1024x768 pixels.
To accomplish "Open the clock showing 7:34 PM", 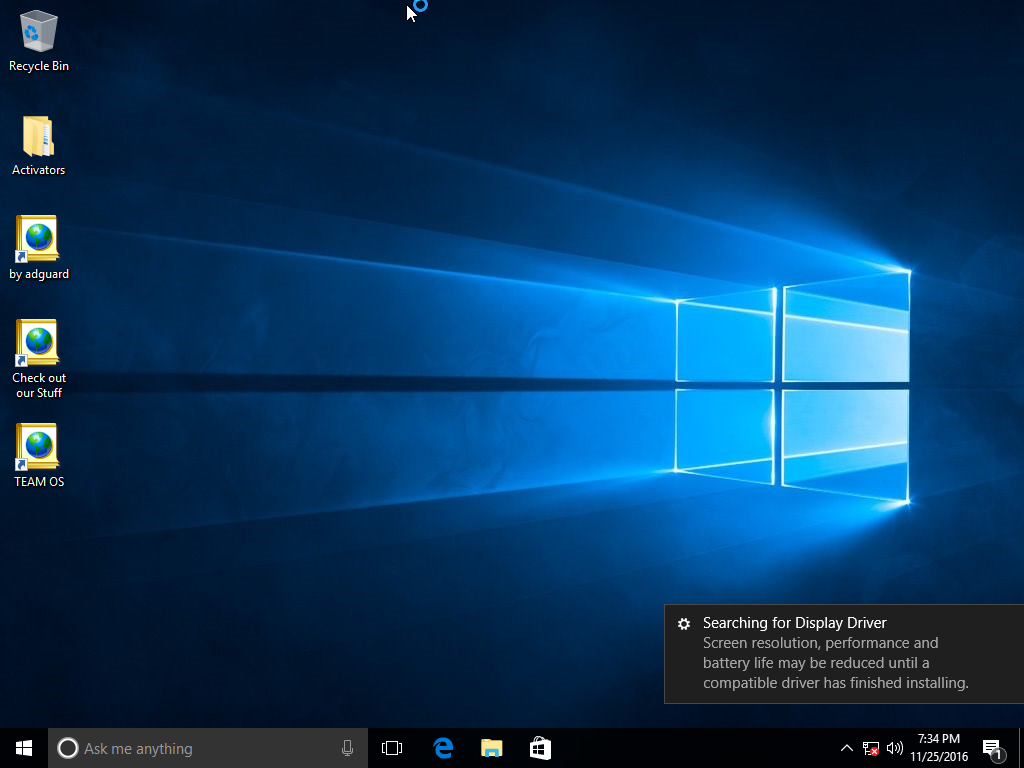I will (939, 748).
